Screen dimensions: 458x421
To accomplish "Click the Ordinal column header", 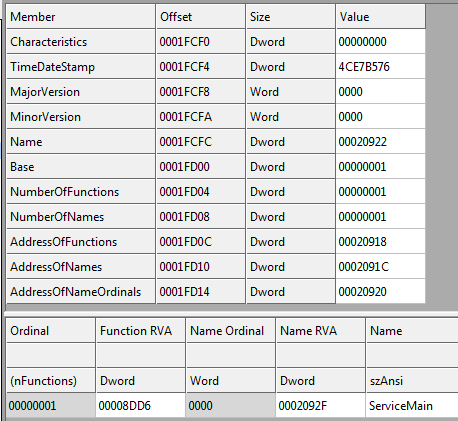I will [51, 330].
